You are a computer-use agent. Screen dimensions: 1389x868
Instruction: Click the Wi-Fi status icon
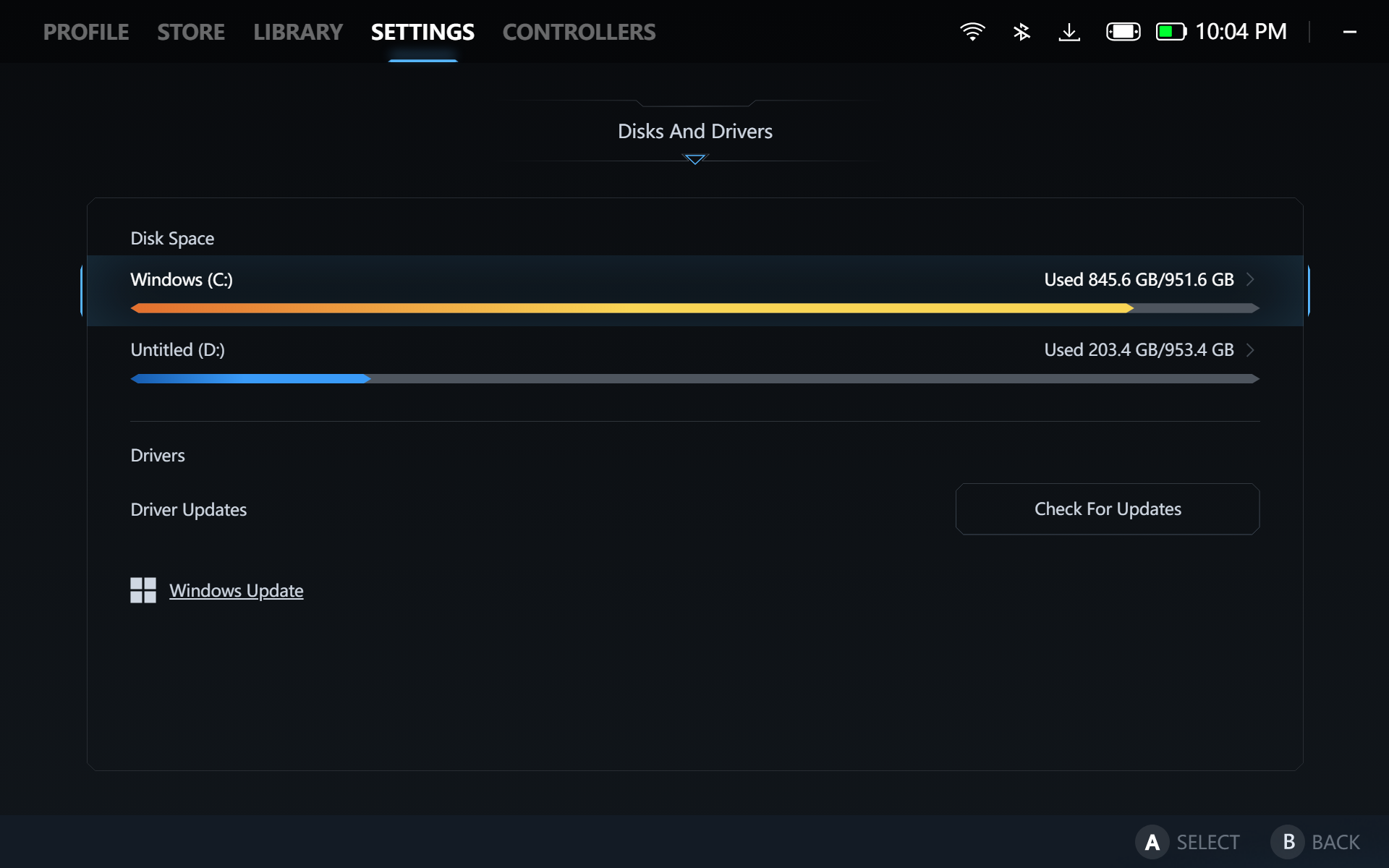point(973,31)
